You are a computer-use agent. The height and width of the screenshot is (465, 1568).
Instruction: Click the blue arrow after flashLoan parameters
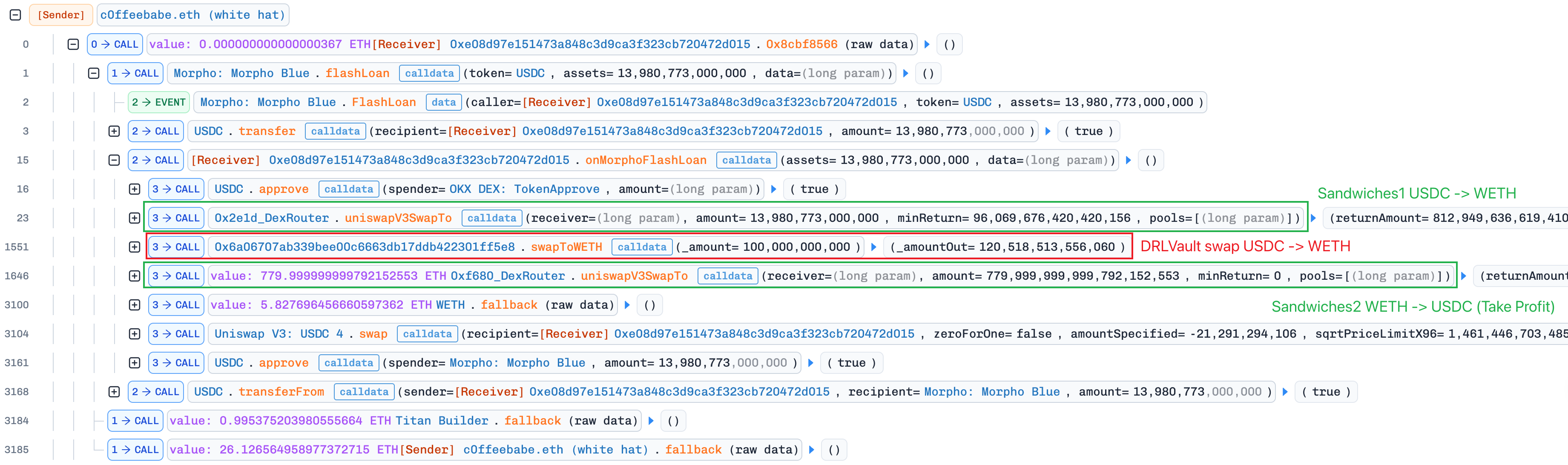906,74
